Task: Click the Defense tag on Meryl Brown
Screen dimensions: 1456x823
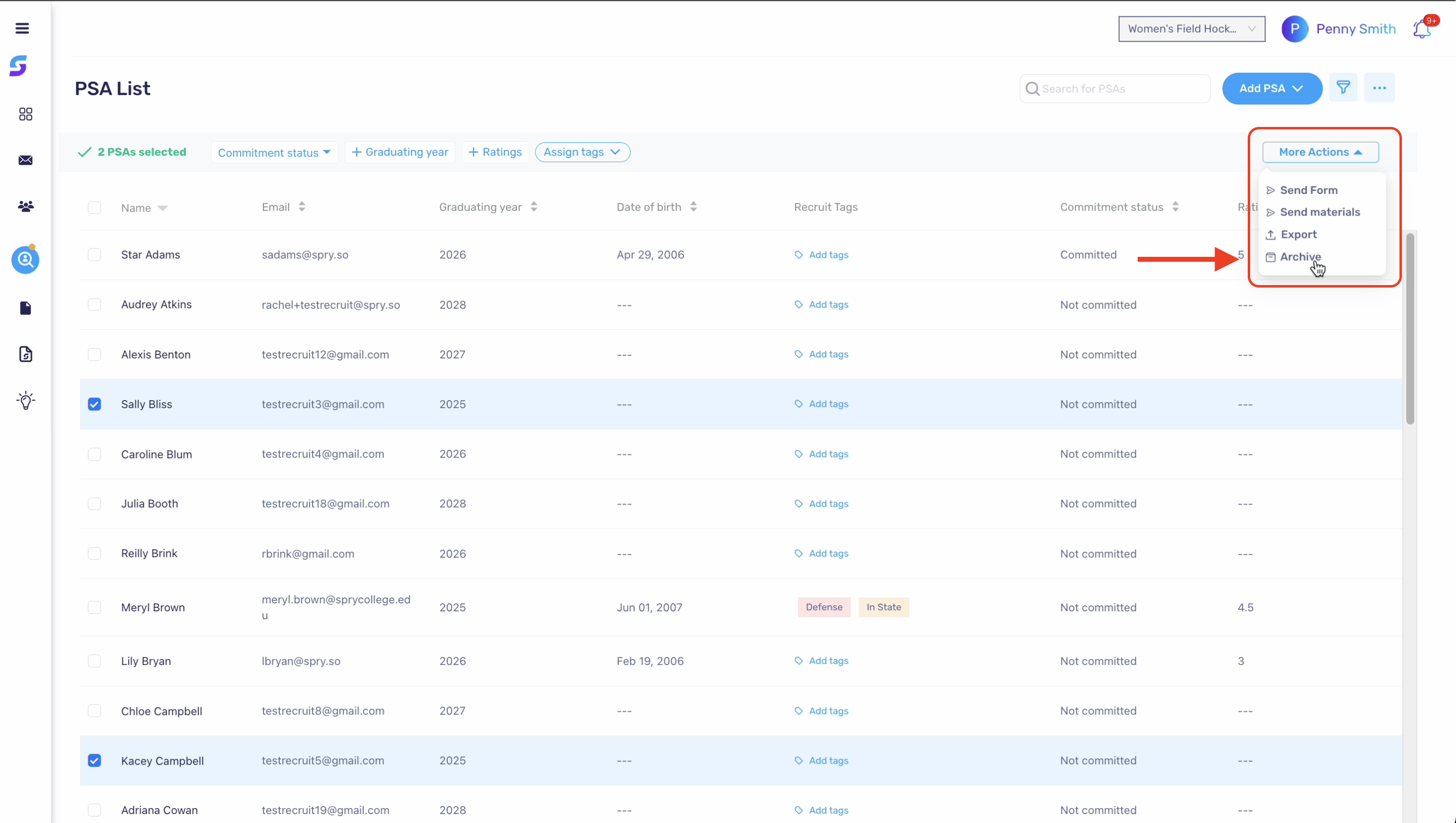Action: coord(824,607)
